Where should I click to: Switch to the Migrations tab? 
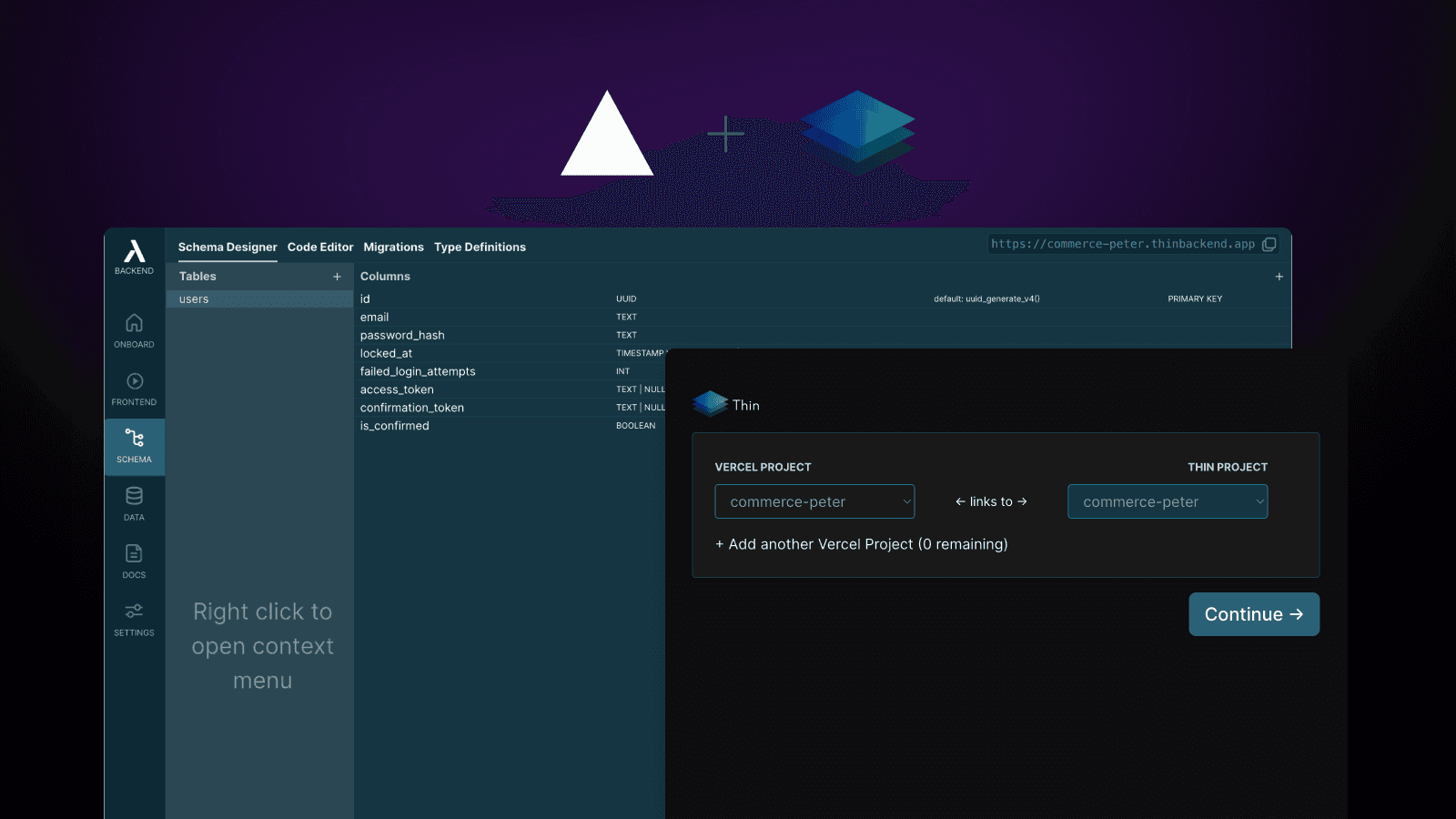(x=393, y=248)
